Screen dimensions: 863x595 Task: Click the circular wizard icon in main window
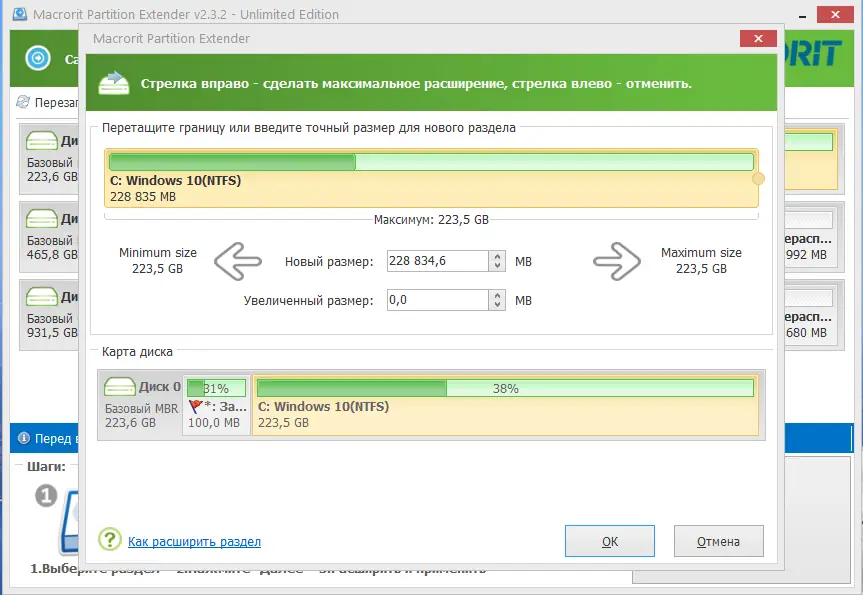pos(38,58)
